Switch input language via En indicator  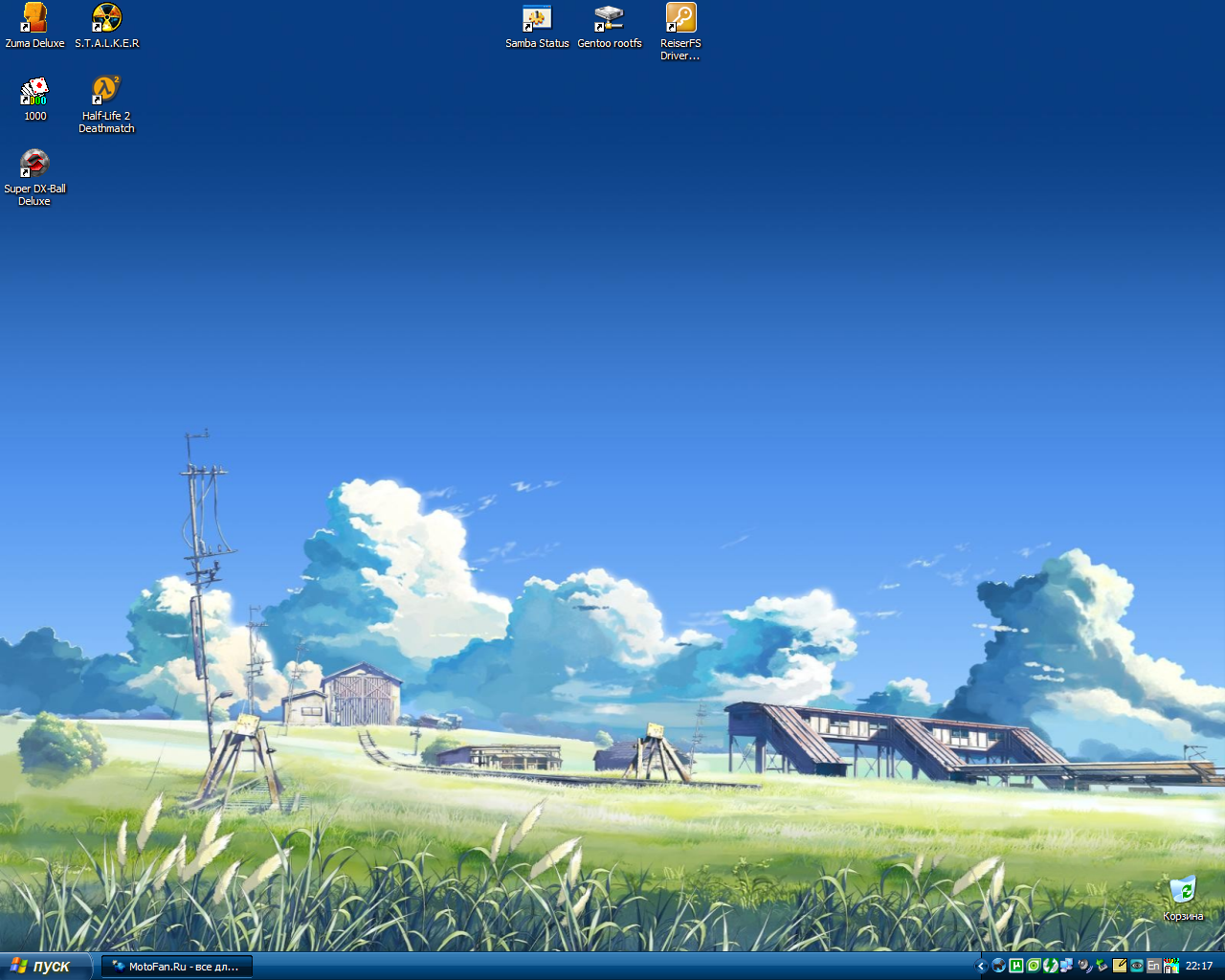(x=1153, y=966)
